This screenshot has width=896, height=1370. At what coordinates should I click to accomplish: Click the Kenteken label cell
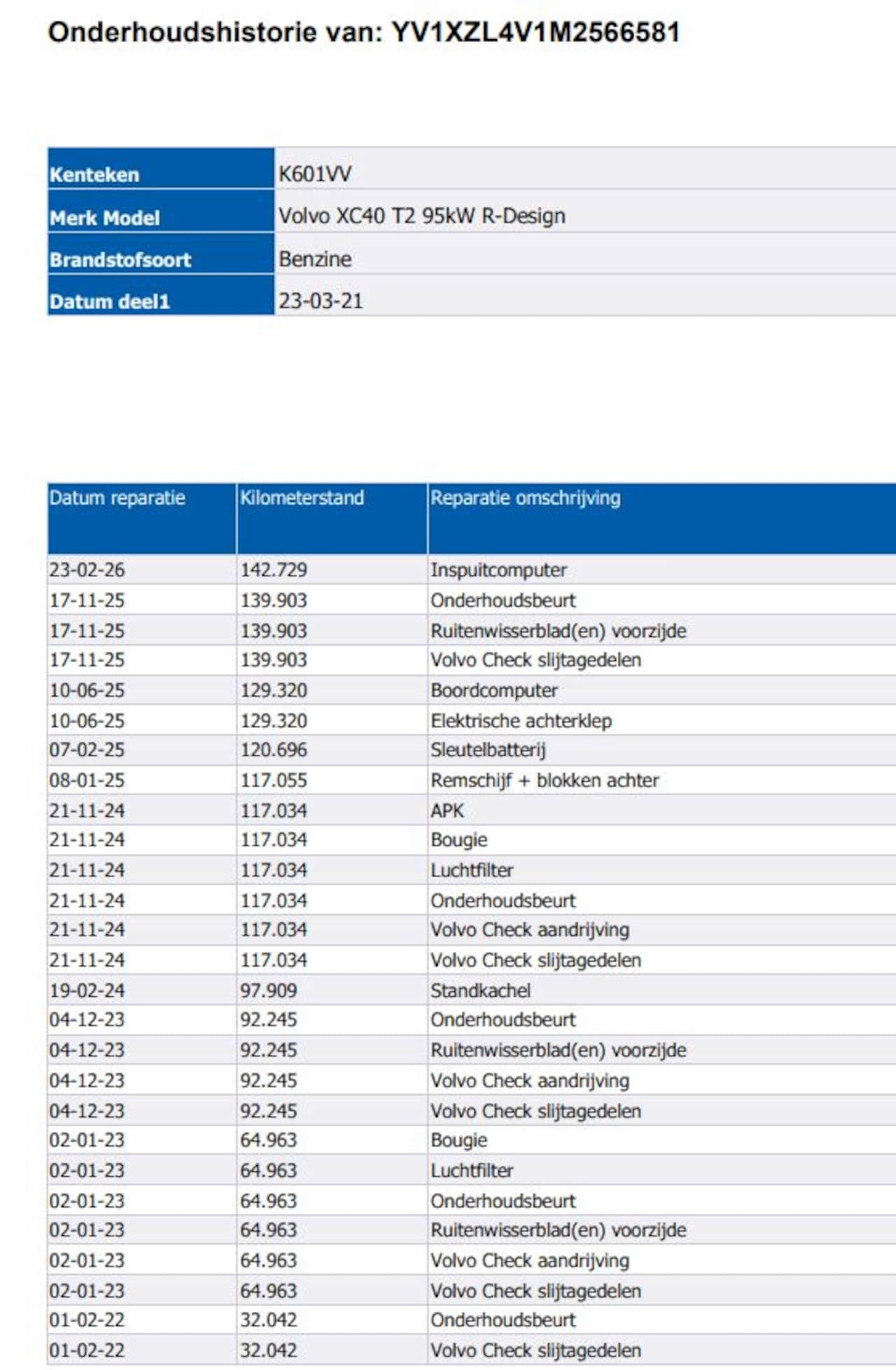[161, 169]
